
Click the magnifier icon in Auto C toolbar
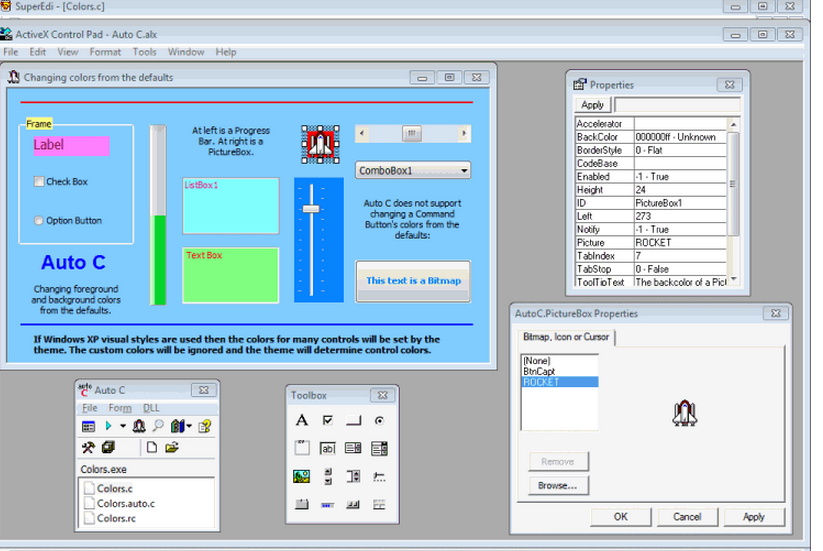[x=158, y=427]
